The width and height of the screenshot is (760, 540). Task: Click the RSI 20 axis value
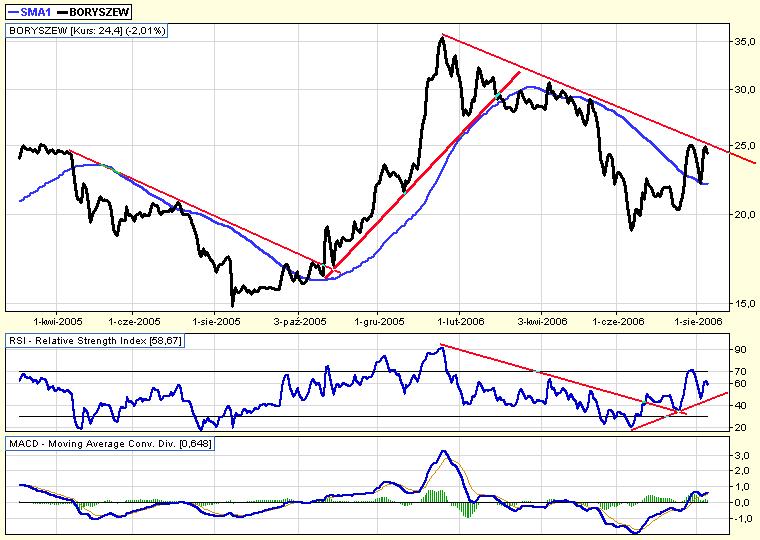(x=740, y=427)
